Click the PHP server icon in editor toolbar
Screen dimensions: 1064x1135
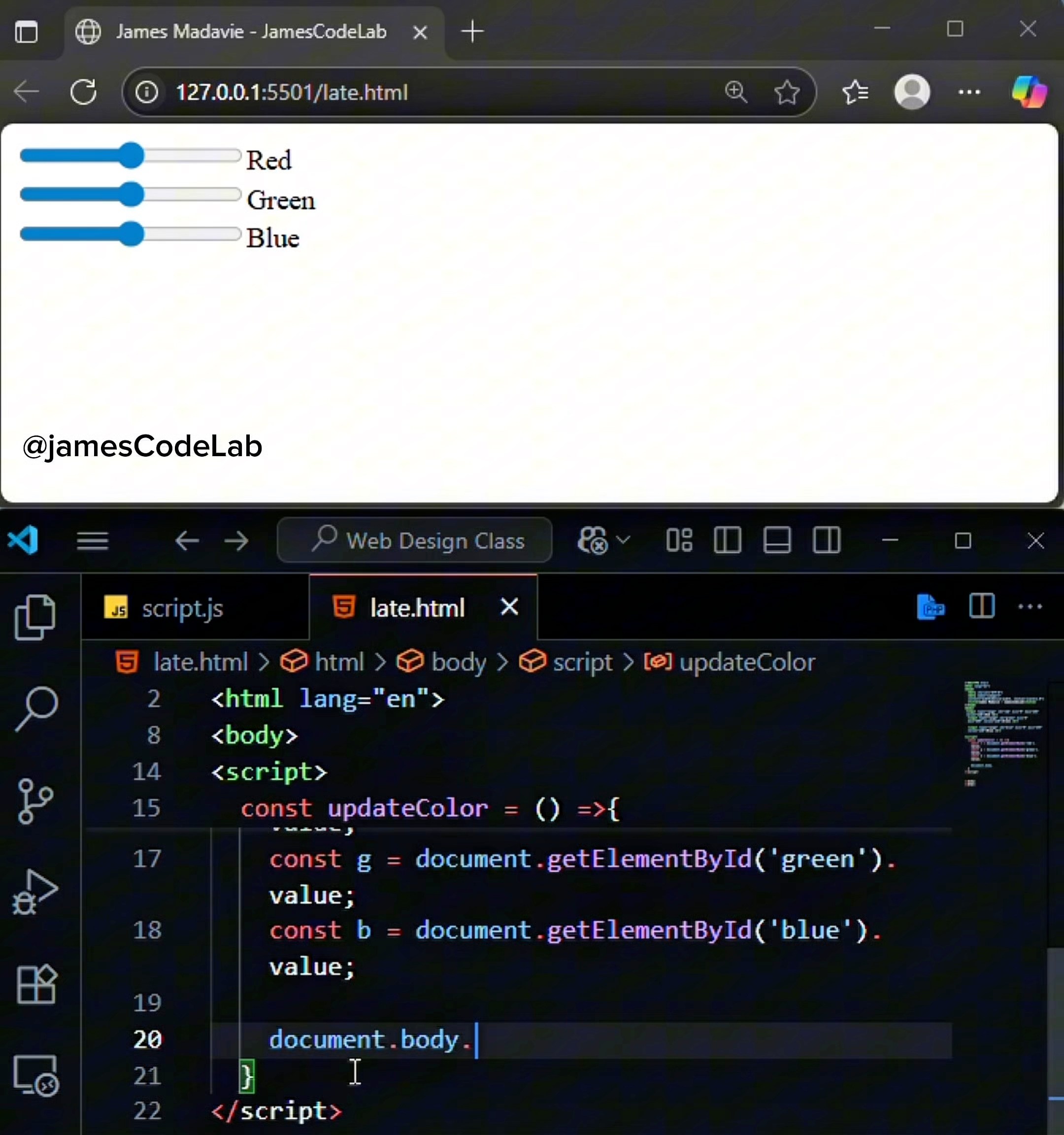[931, 606]
